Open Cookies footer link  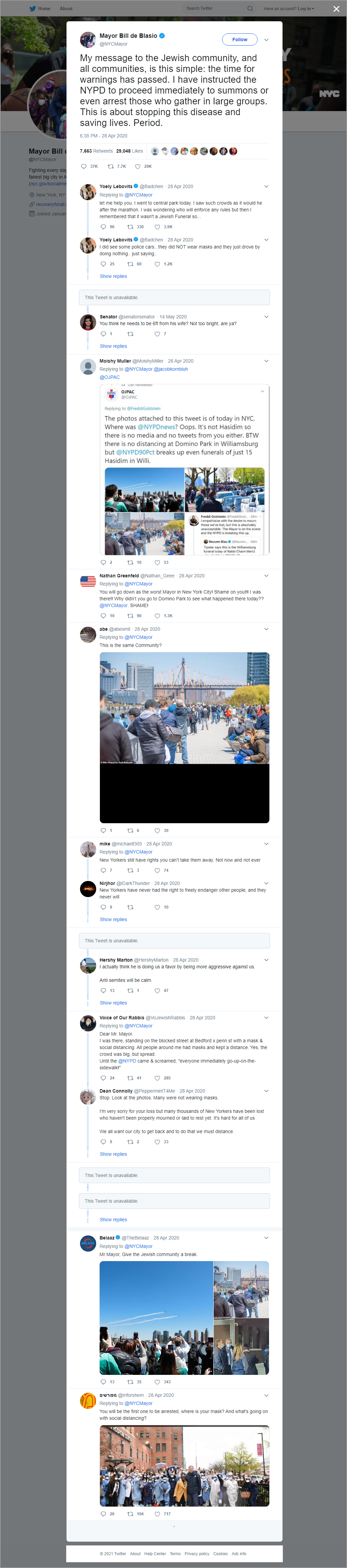[x=220, y=1553]
